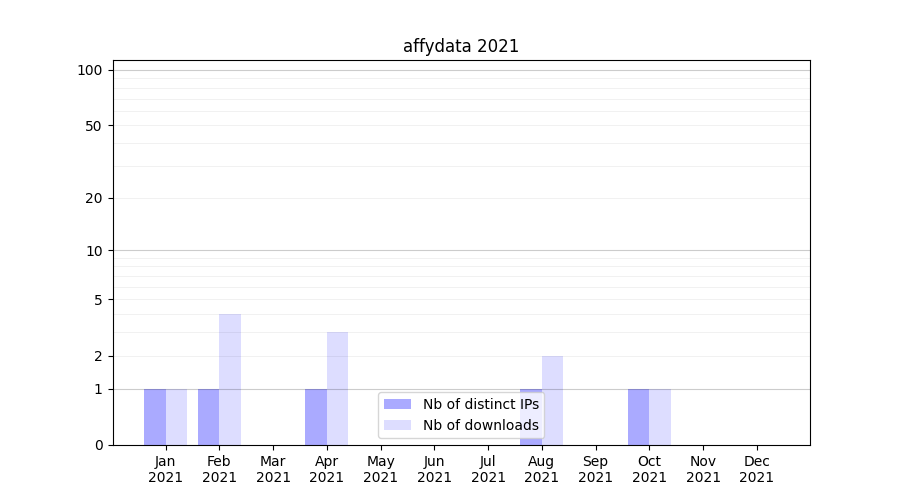Click the 'Dec 2021' x-axis label

(x=757, y=469)
